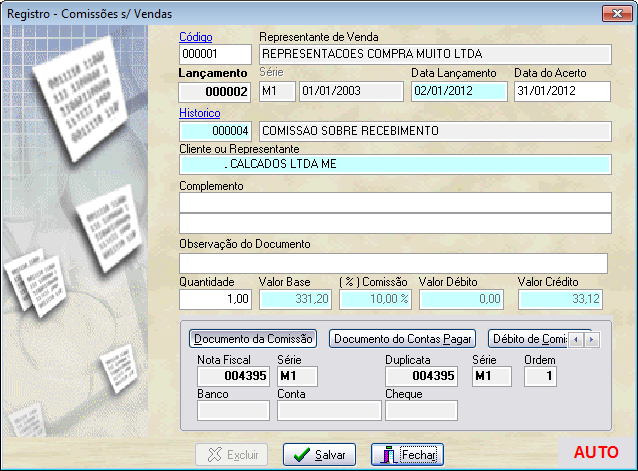Click the Banco field
Image resolution: width=638 pixels, height=471 pixels.
click(x=233, y=410)
